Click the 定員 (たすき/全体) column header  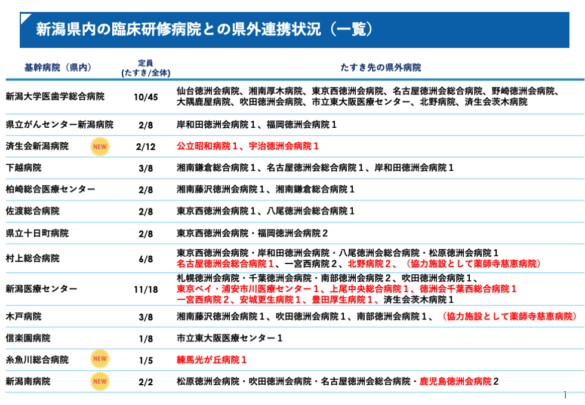146,68
